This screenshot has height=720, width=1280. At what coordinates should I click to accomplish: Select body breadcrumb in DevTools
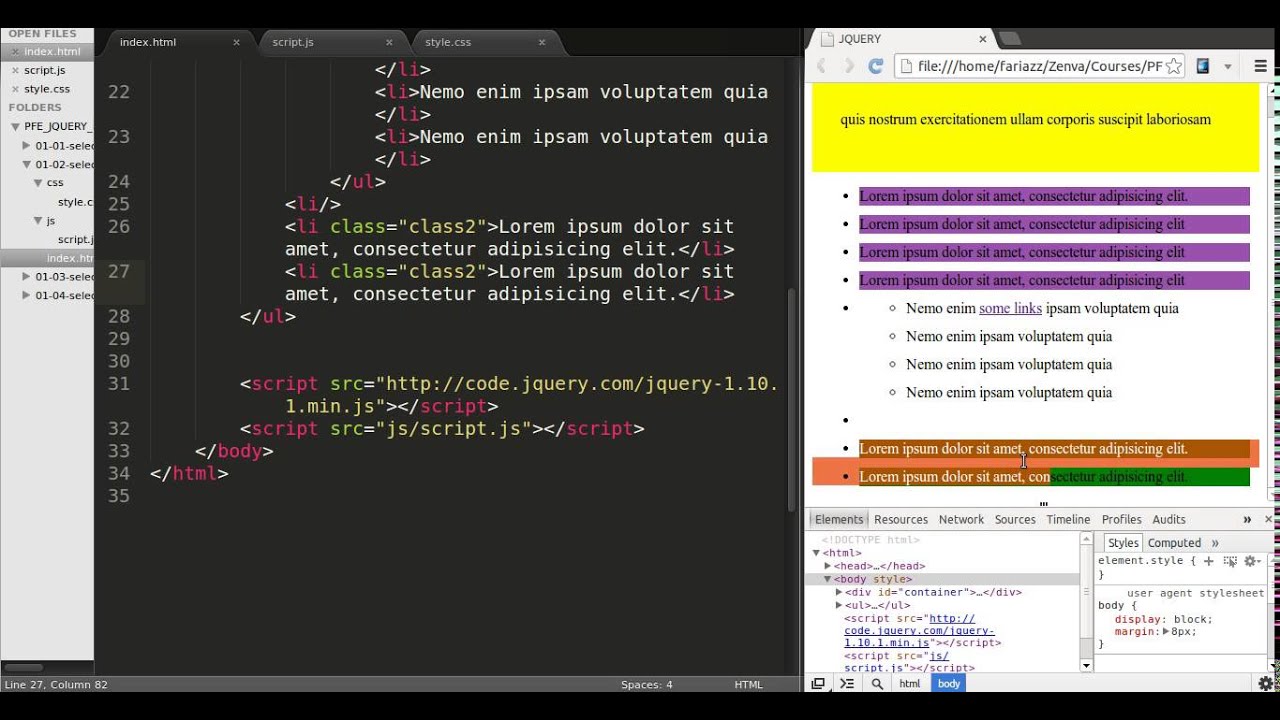(949, 684)
